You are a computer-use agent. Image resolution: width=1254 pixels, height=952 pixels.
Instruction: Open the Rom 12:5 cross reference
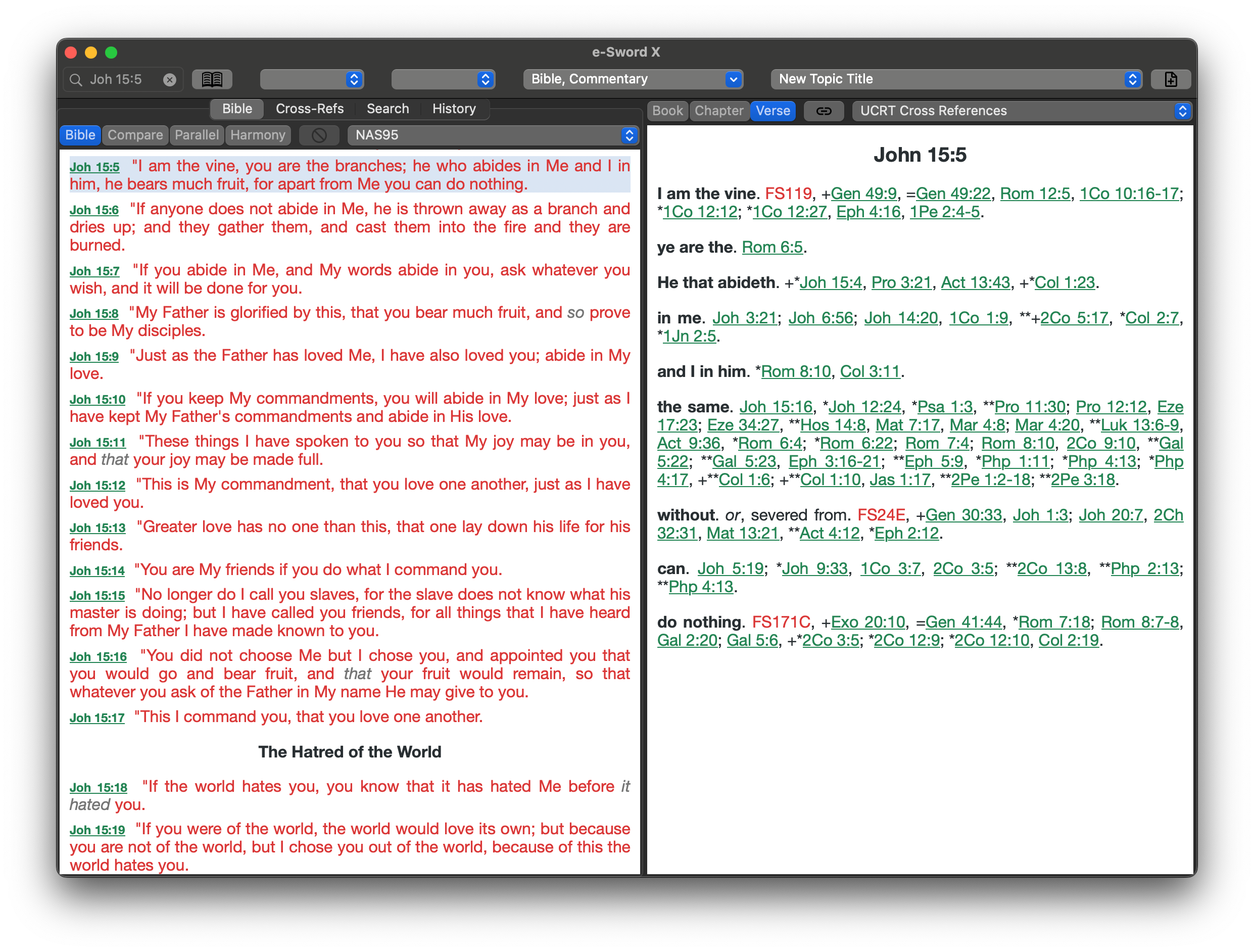(1035, 194)
